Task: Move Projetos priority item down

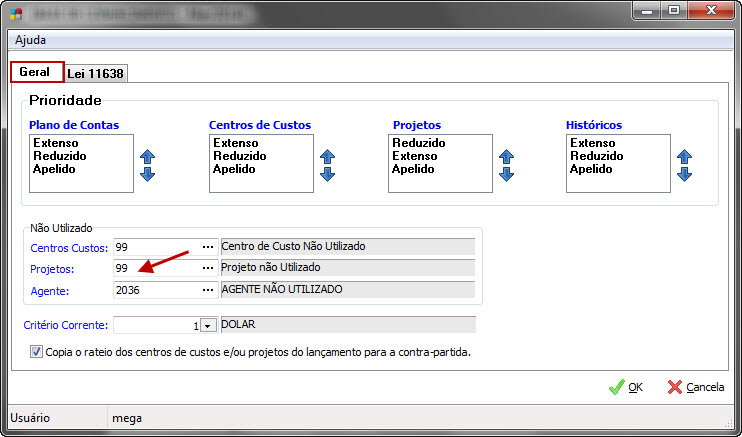Action: 506,174
